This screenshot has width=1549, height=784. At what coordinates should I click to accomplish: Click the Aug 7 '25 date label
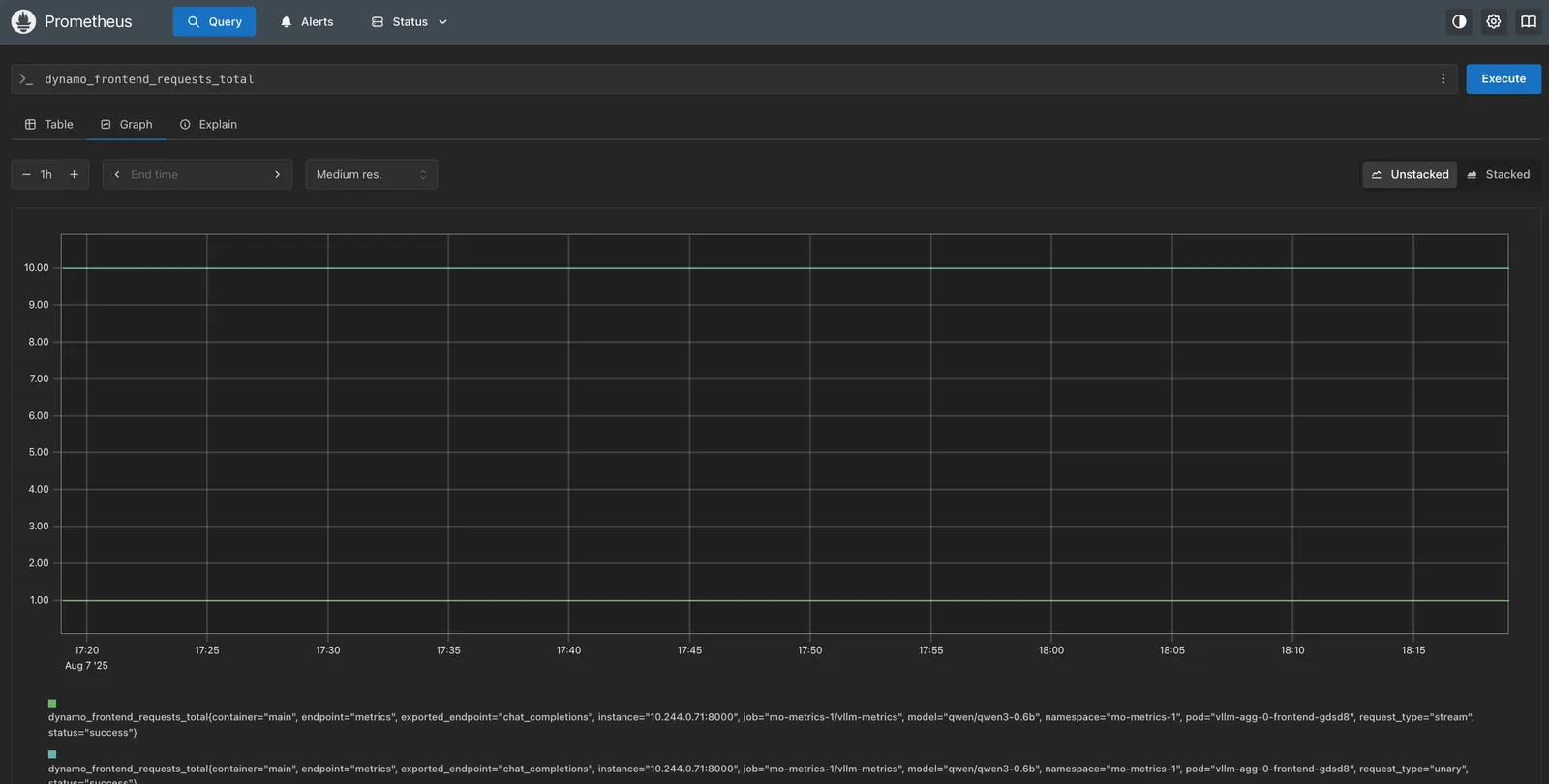tap(86, 666)
